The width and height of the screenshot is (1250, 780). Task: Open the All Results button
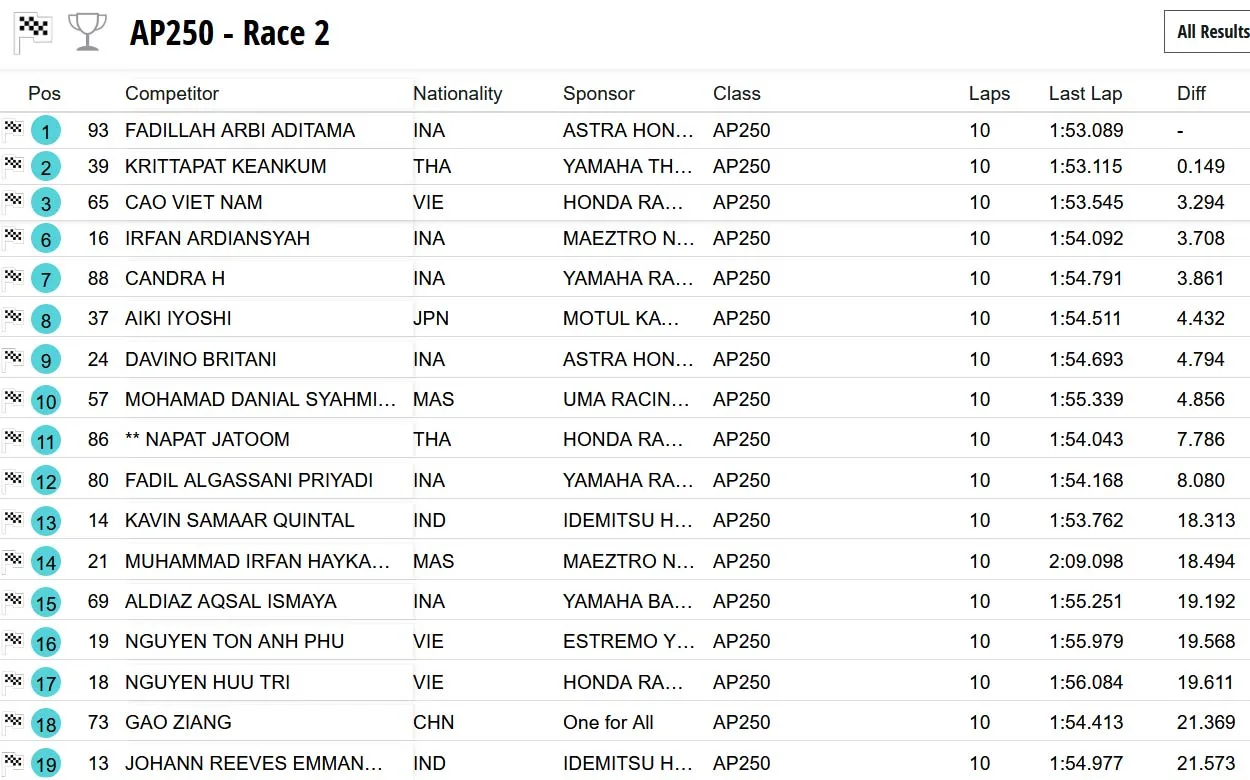1212,32
